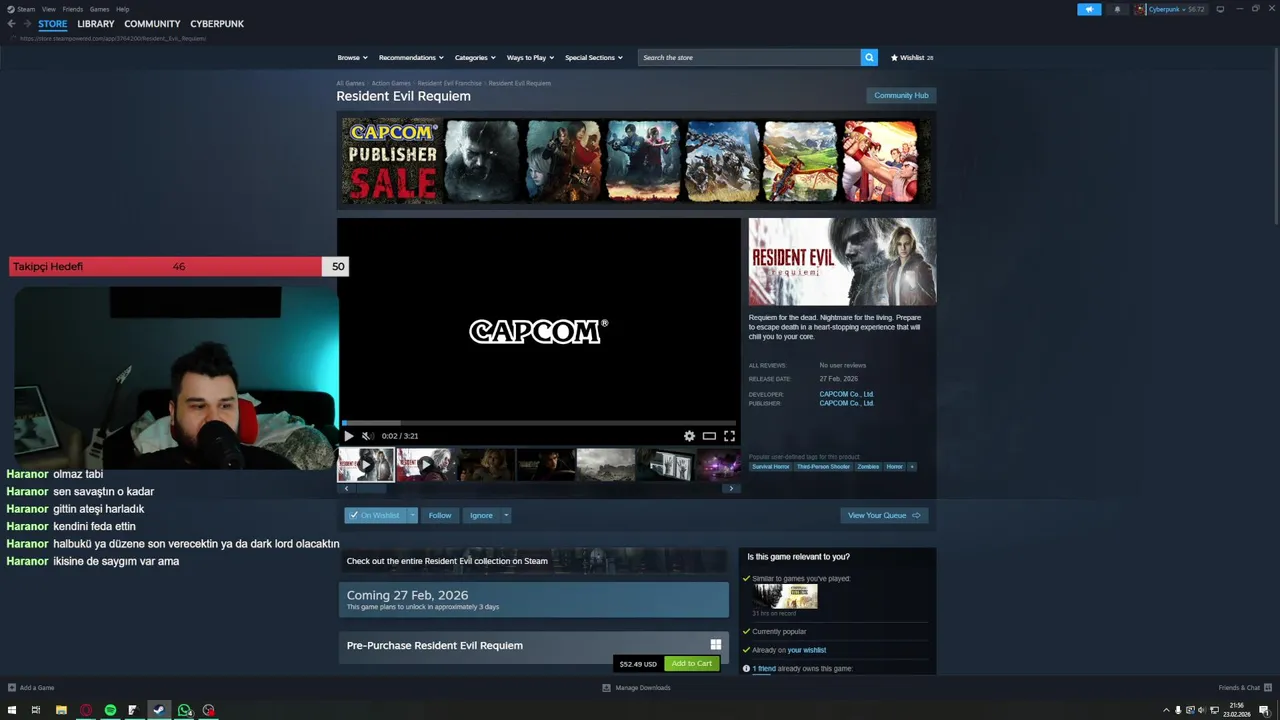Show hidden system tray icons chevron
The width and height of the screenshot is (1280, 720).
1166,710
